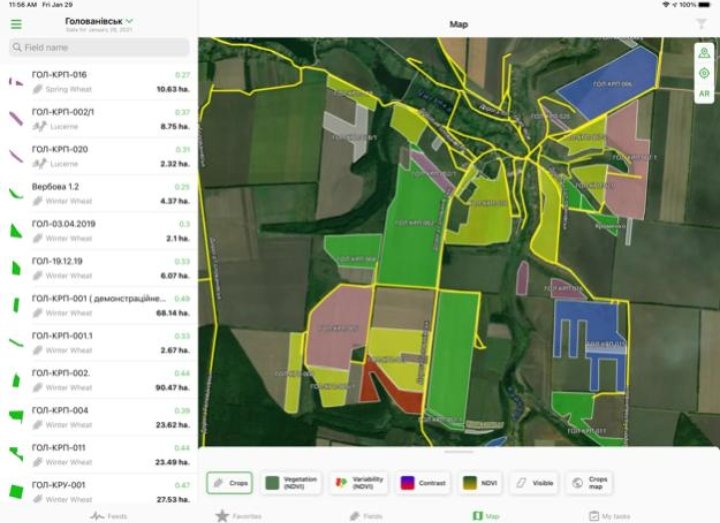720x523 pixels.
Task: Open the My tasks tab
Action: tap(609, 516)
